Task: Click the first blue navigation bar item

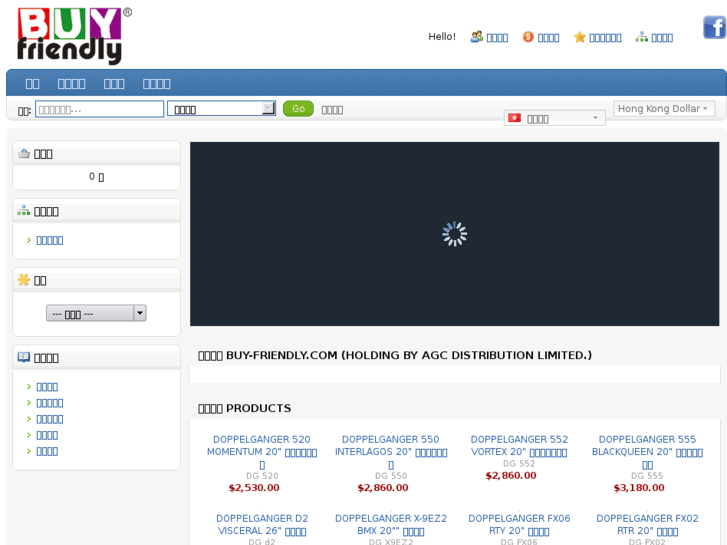Action: (32, 84)
